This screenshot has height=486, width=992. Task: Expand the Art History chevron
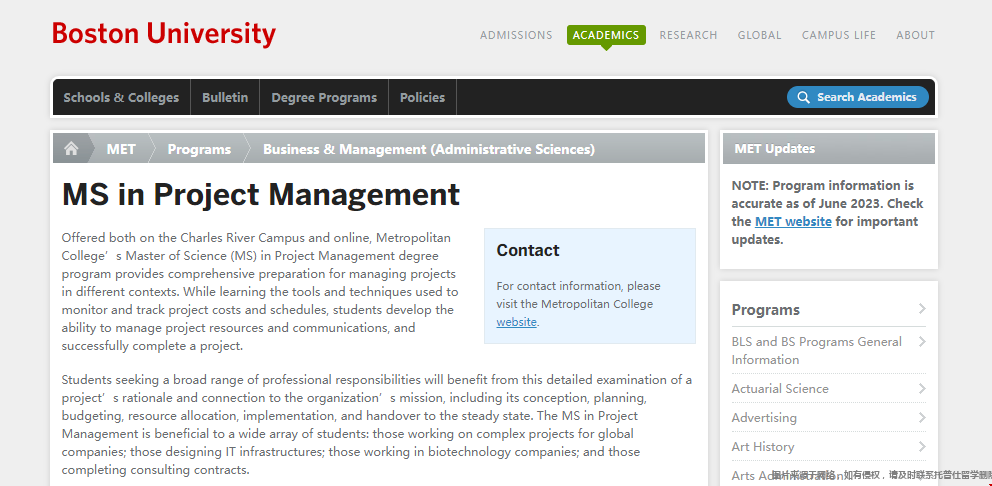click(x=922, y=447)
